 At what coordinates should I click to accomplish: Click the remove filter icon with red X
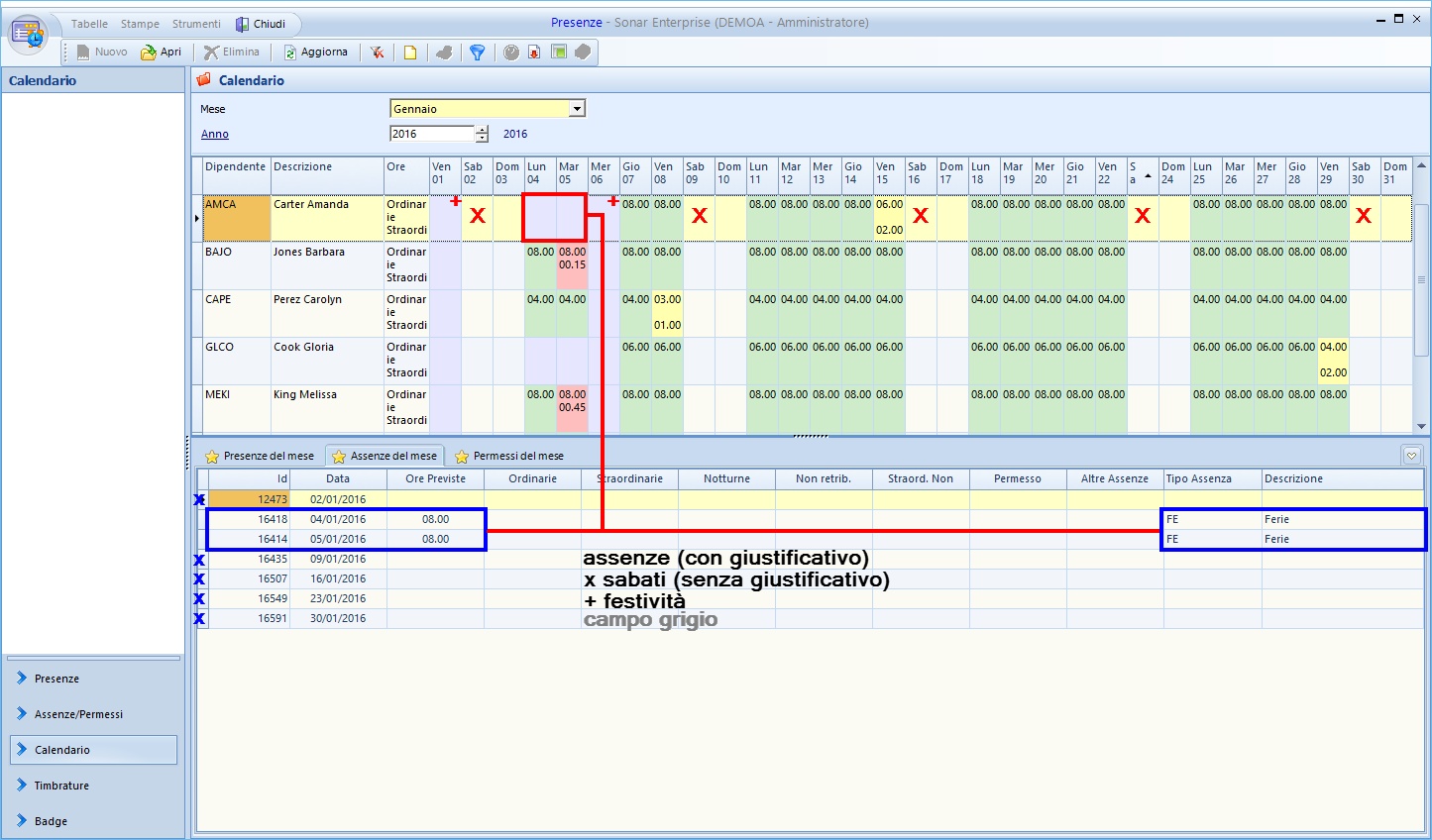[x=378, y=52]
